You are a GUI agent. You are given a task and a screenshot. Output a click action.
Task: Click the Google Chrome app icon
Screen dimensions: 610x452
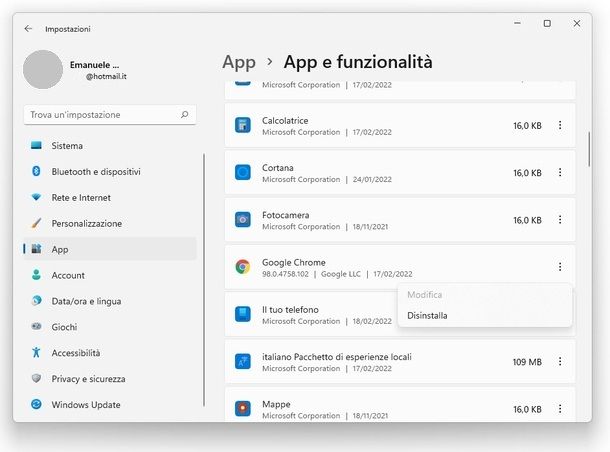point(243,267)
